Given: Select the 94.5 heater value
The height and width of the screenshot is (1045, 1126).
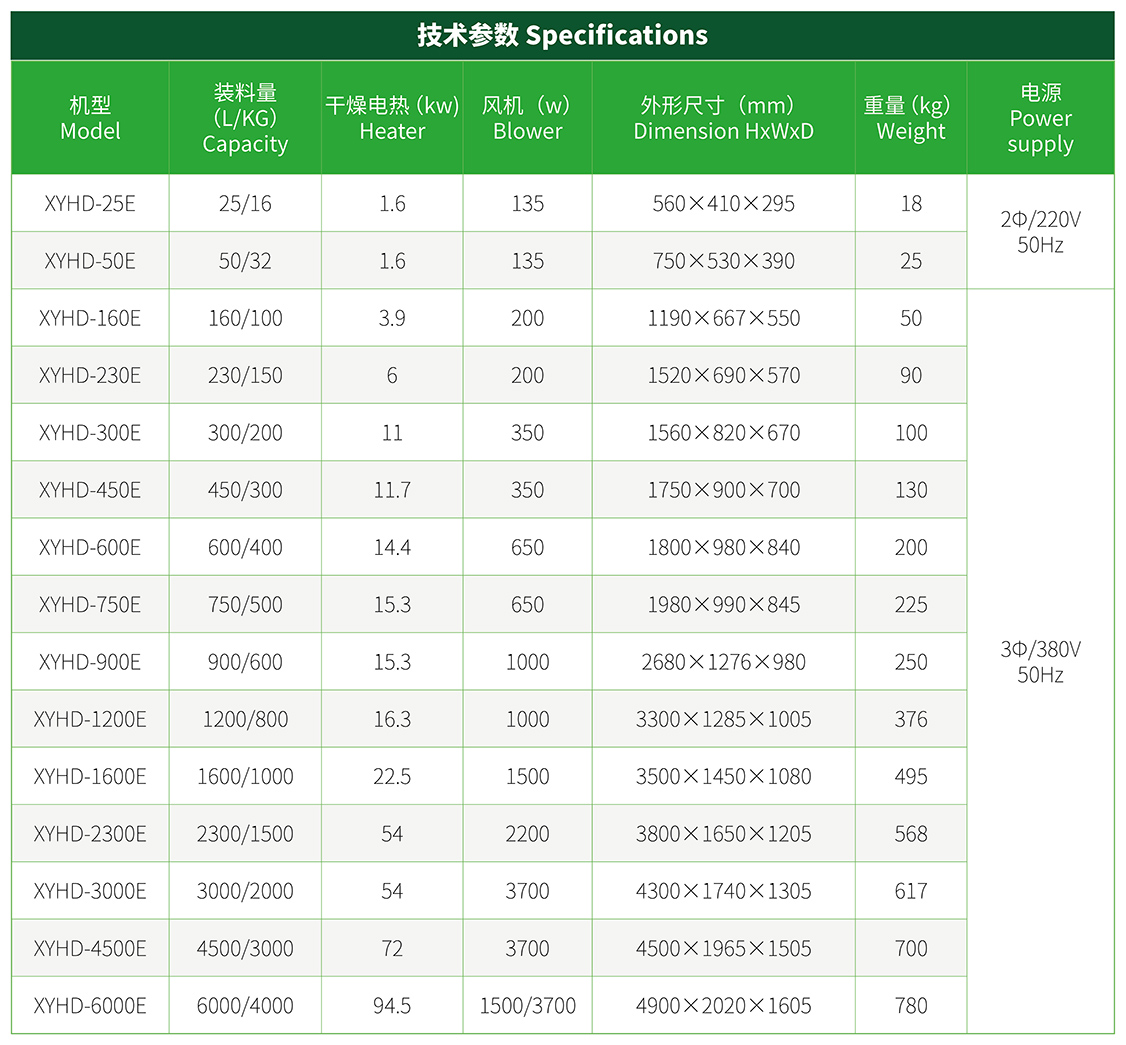Looking at the screenshot, I should (392, 1006).
